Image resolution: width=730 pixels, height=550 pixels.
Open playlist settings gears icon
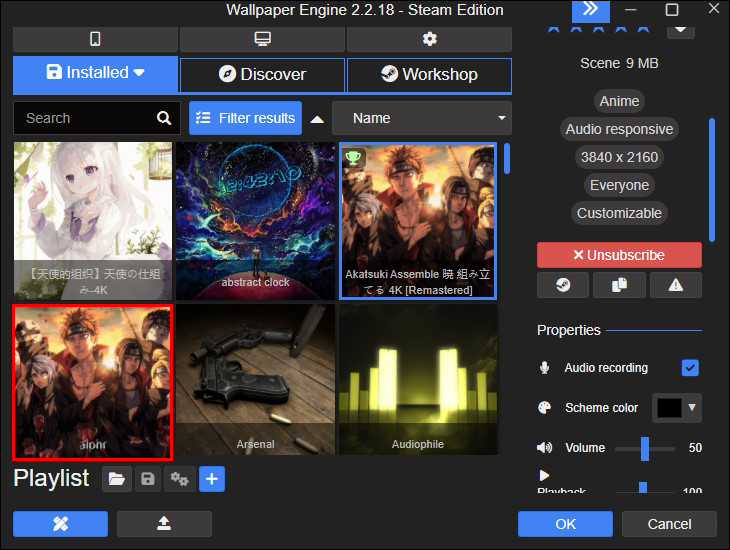[x=179, y=479]
